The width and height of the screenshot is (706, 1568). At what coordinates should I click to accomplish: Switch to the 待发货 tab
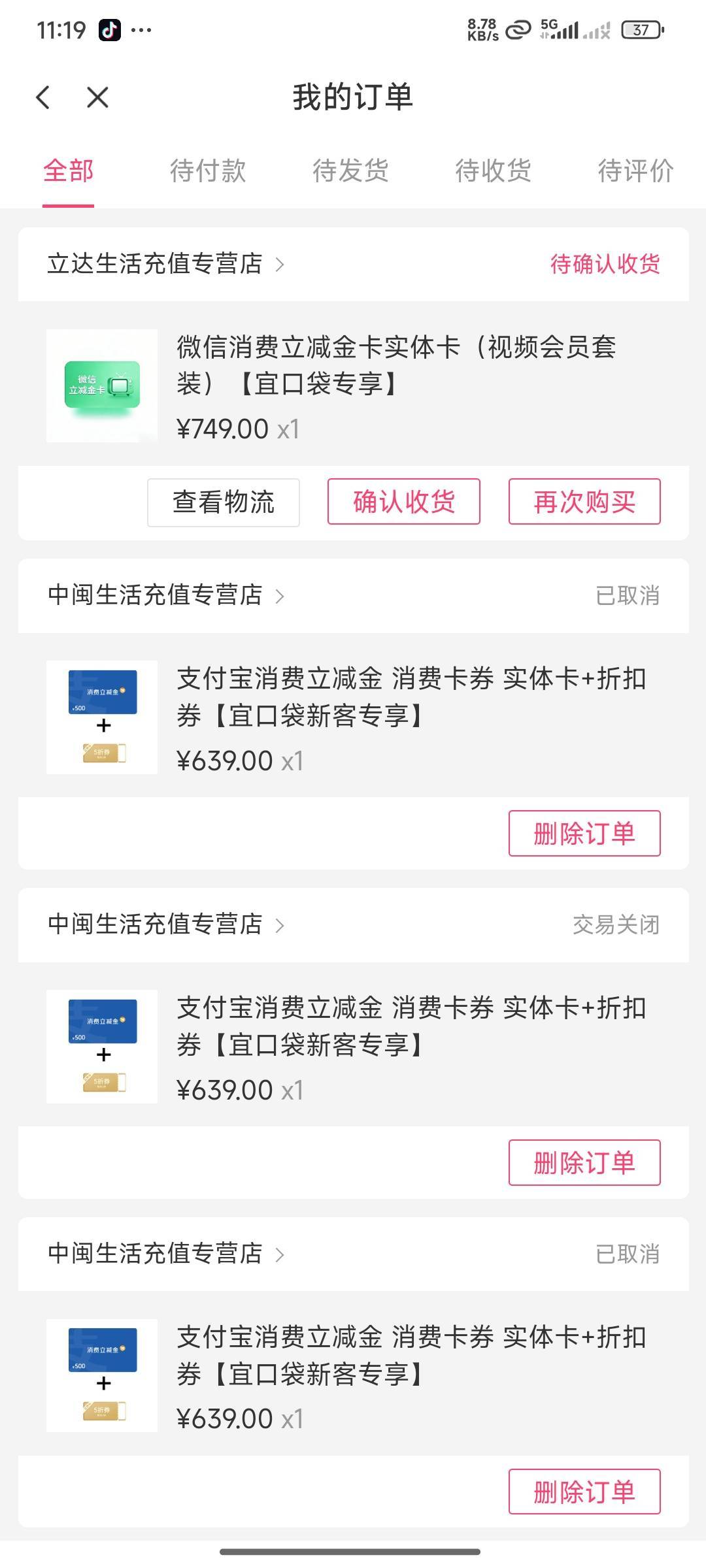tap(350, 171)
